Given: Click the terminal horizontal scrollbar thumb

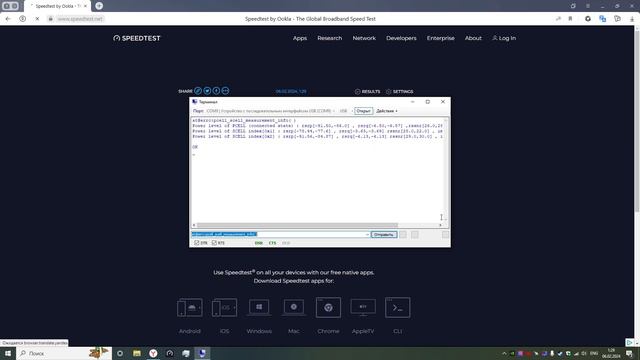Looking at the screenshot, I should click(297, 225).
